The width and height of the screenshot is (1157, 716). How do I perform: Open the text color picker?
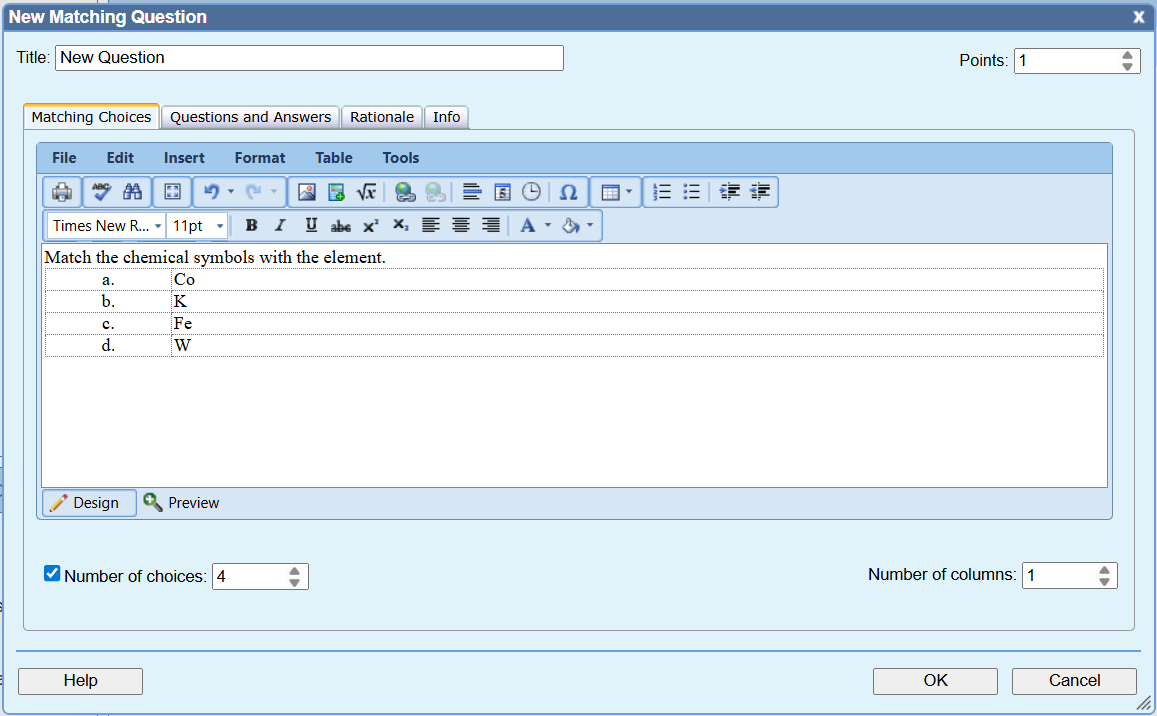(531, 225)
